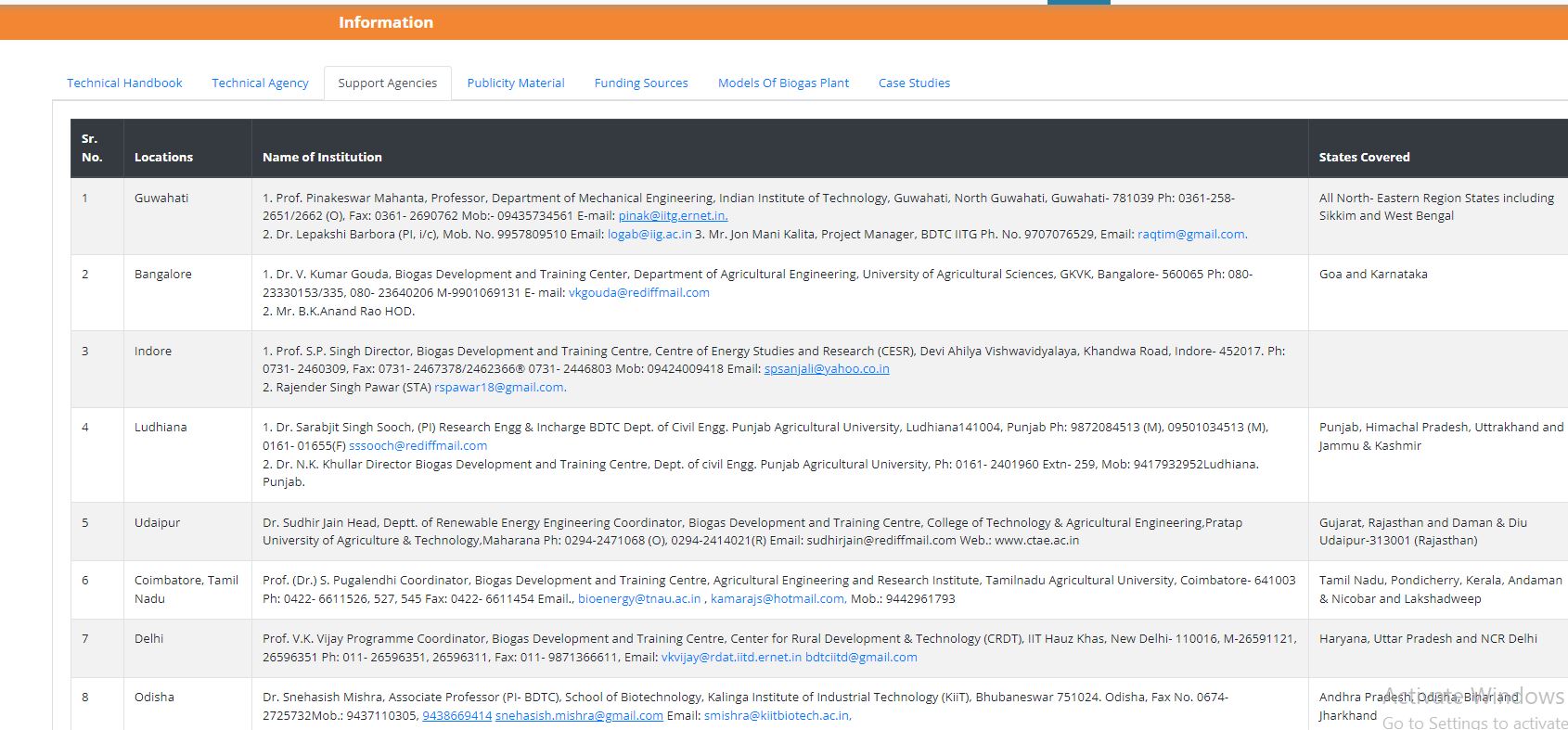Select the Delhi location cell
The width and height of the screenshot is (1568, 730).
(187, 647)
